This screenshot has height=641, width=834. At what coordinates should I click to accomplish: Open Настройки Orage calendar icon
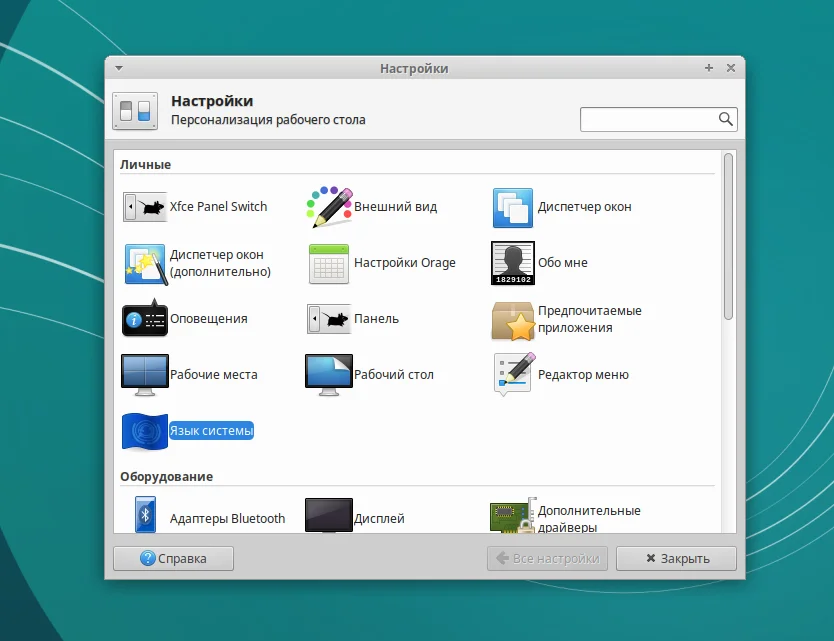(329, 264)
